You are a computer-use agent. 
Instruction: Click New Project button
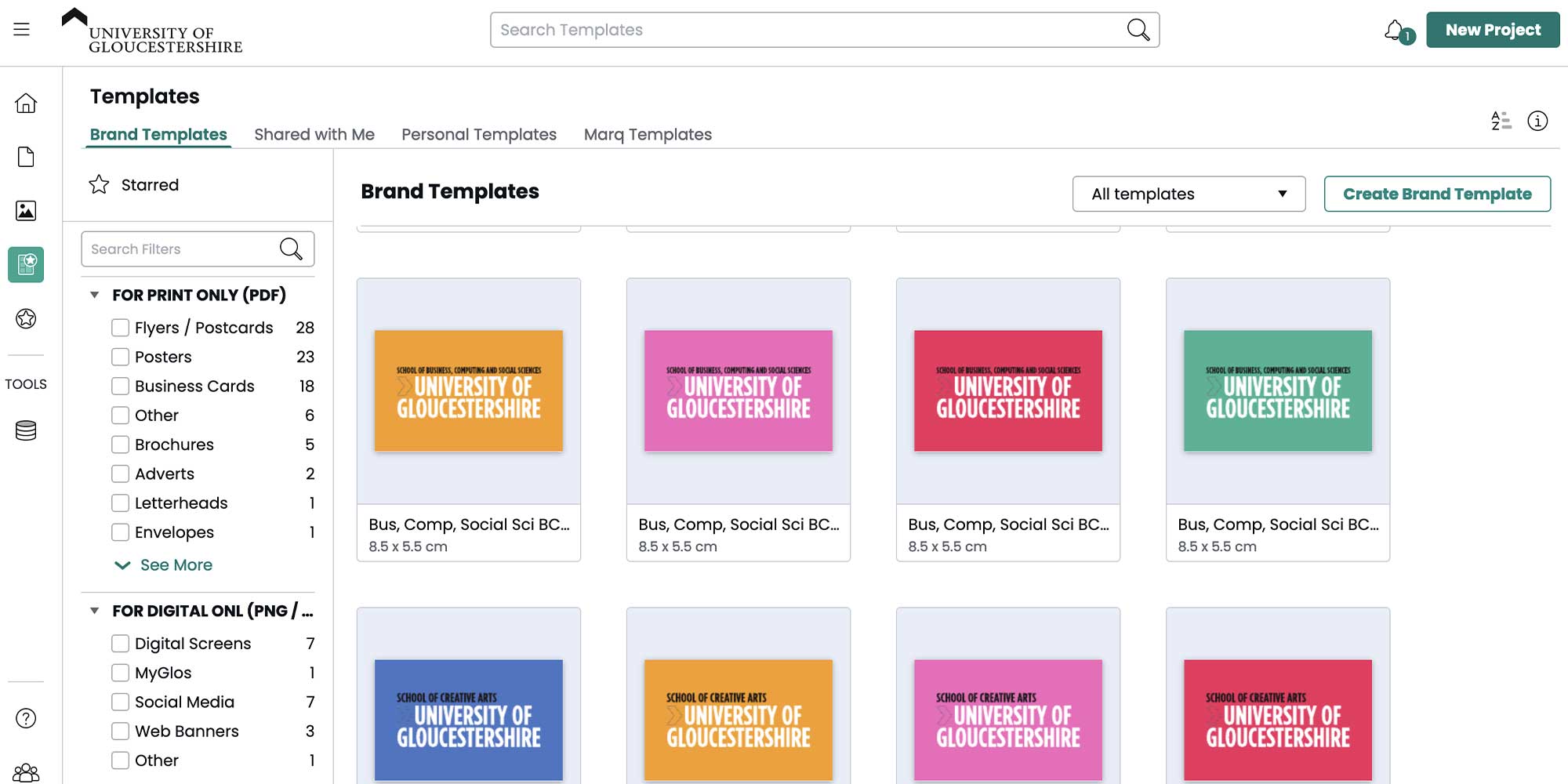1493,30
